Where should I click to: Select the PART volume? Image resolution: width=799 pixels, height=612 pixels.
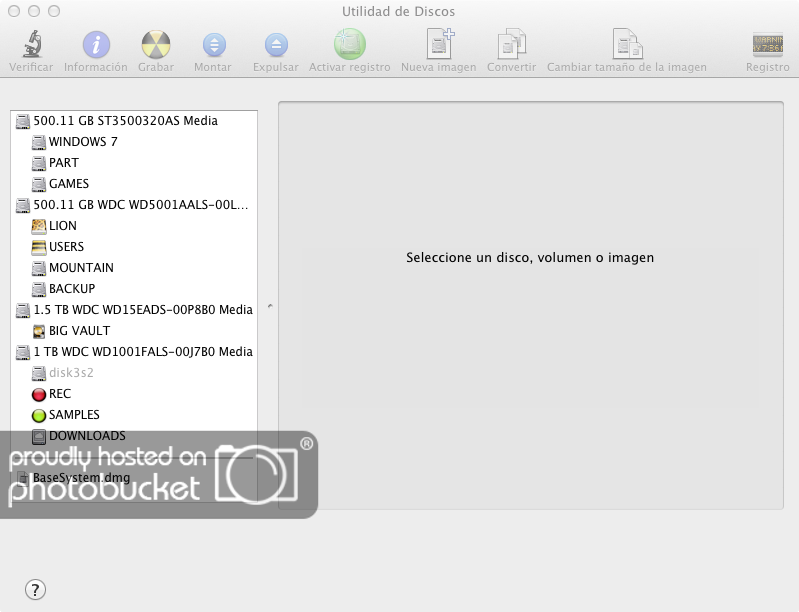pyautogui.click(x=134, y=163)
